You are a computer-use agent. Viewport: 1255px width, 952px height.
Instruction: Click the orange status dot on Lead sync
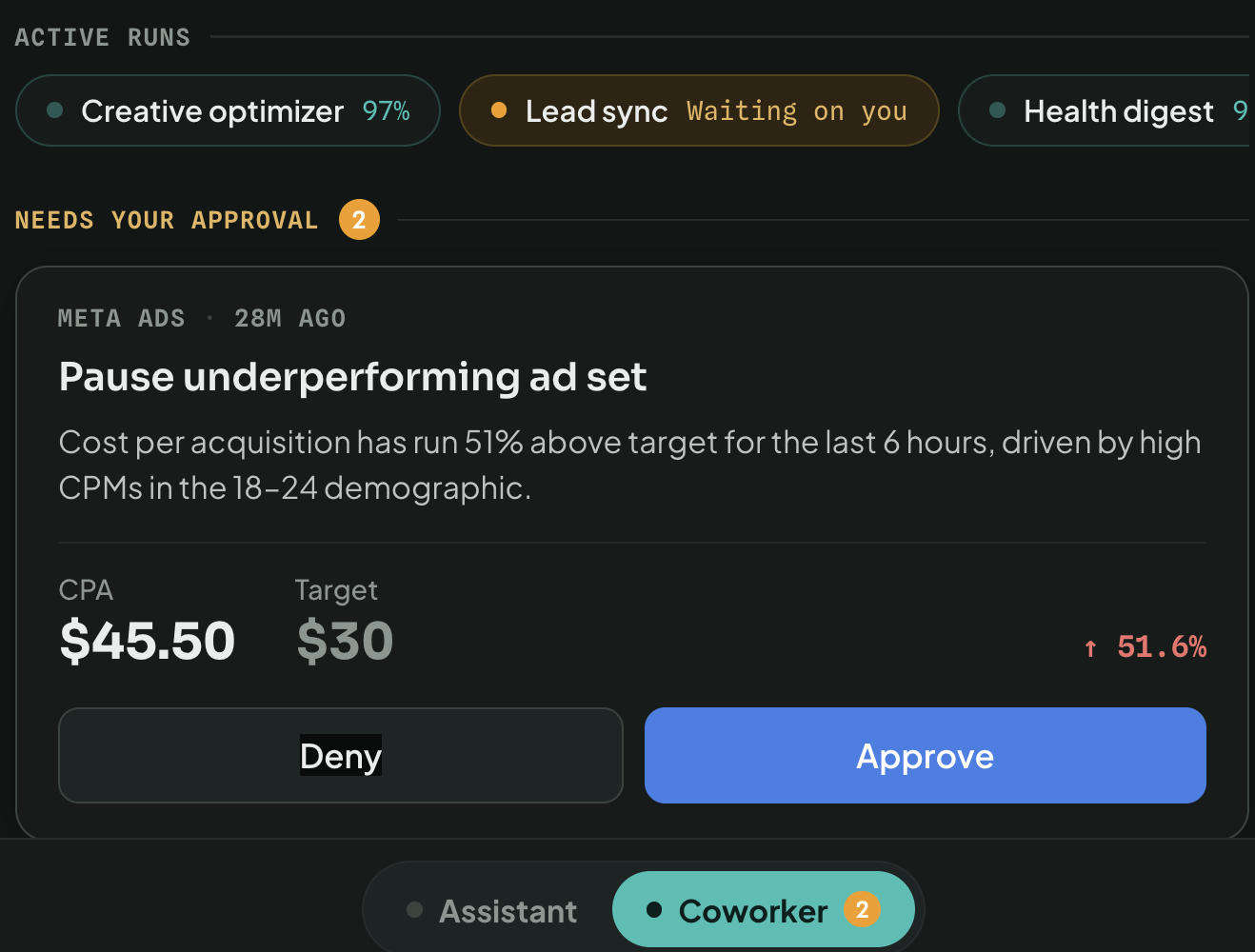499,110
